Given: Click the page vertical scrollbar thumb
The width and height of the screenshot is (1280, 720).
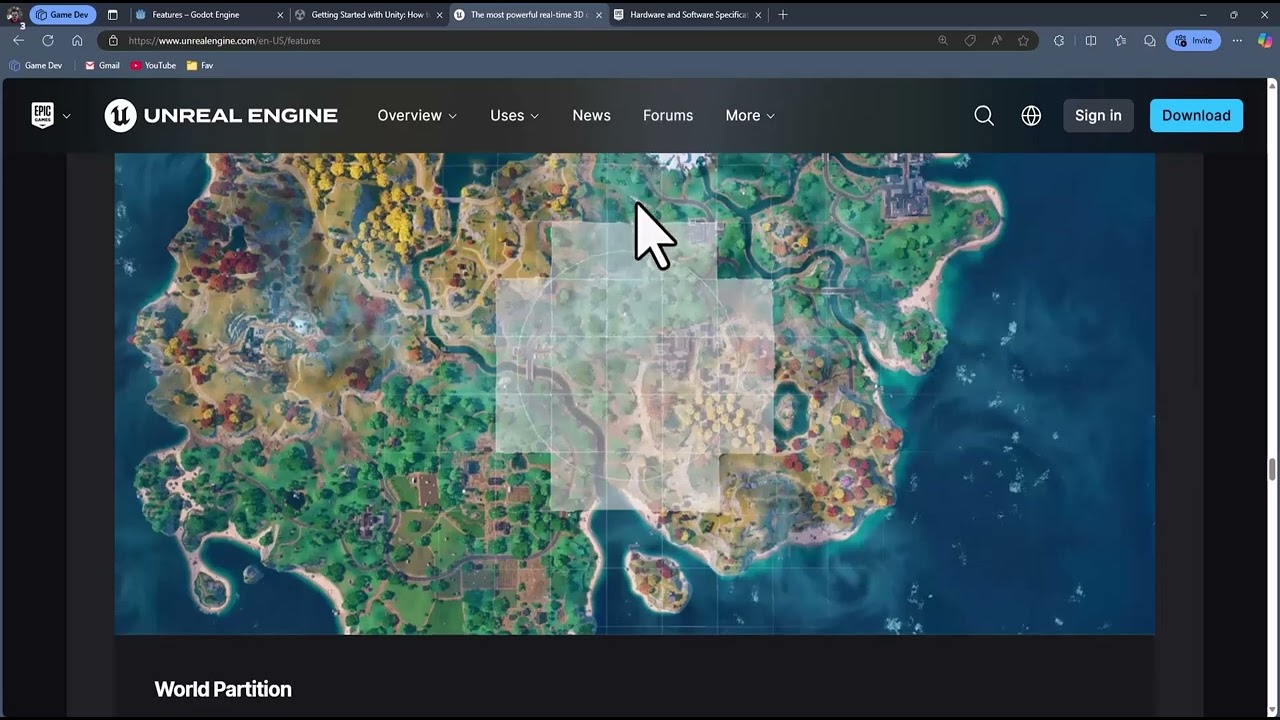Looking at the screenshot, I should click(x=1273, y=470).
